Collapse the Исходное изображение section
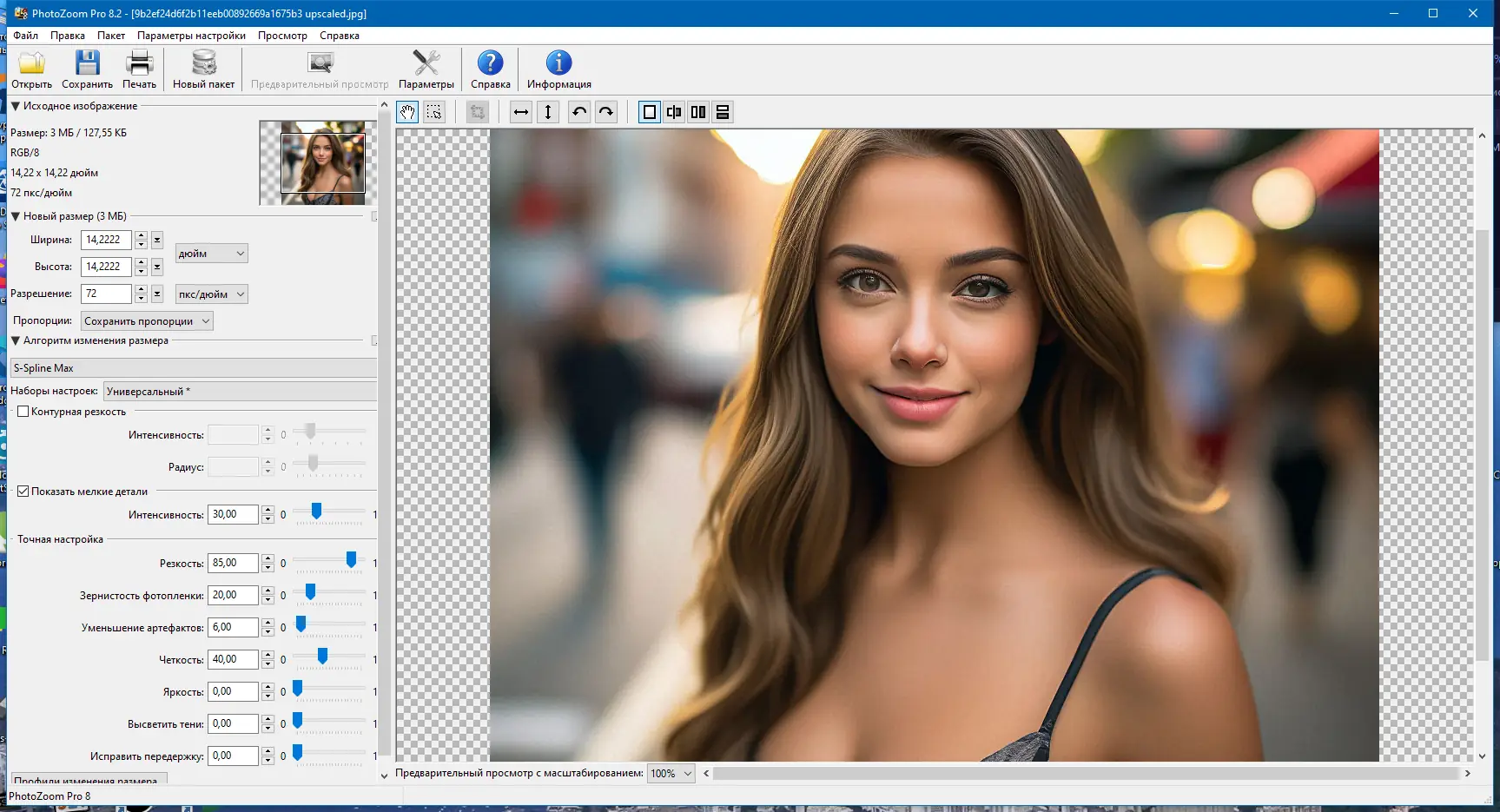This screenshot has height=812, width=1500. [16, 106]
